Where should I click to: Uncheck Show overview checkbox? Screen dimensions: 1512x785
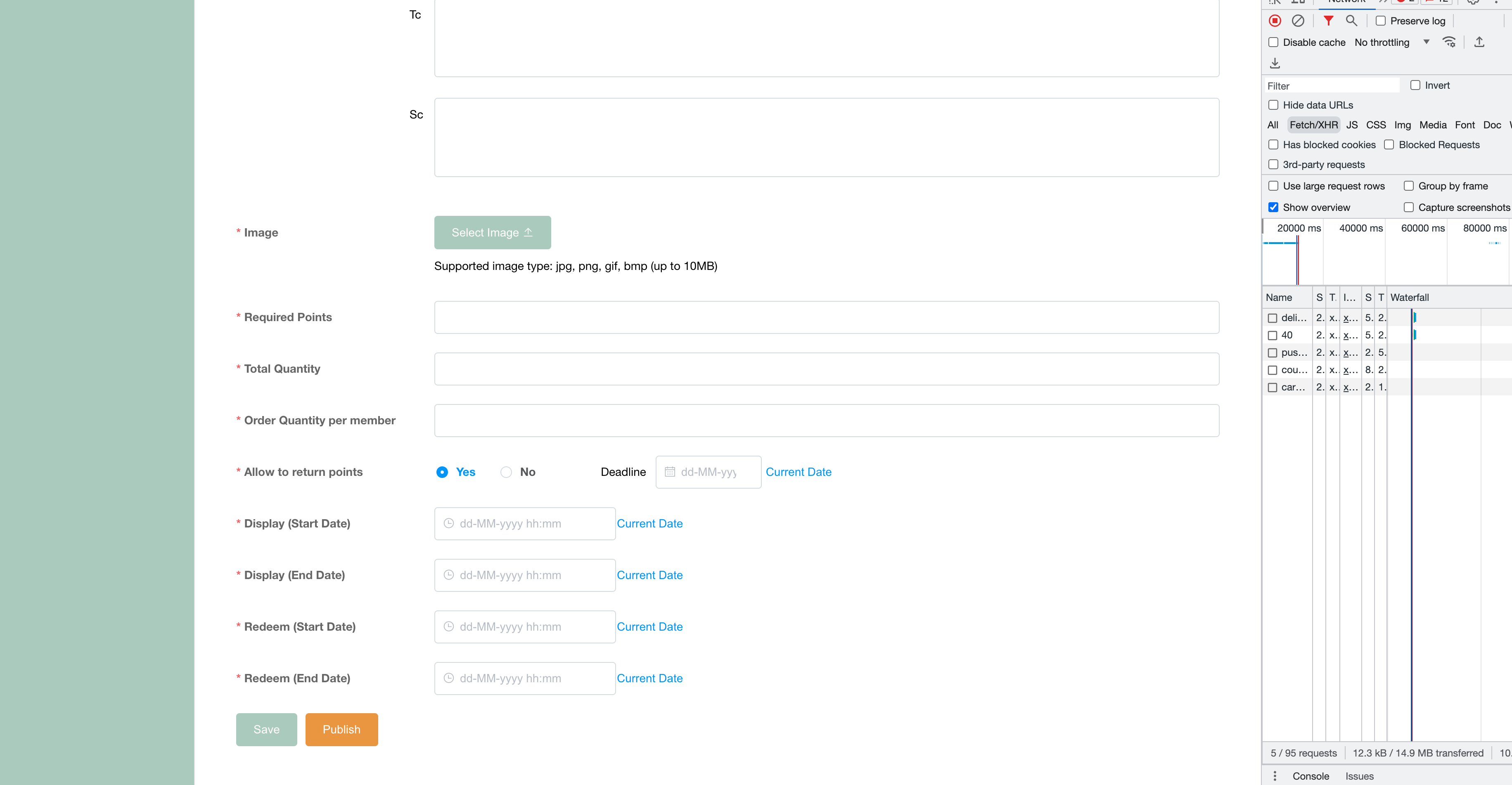tap(1273, 207)
